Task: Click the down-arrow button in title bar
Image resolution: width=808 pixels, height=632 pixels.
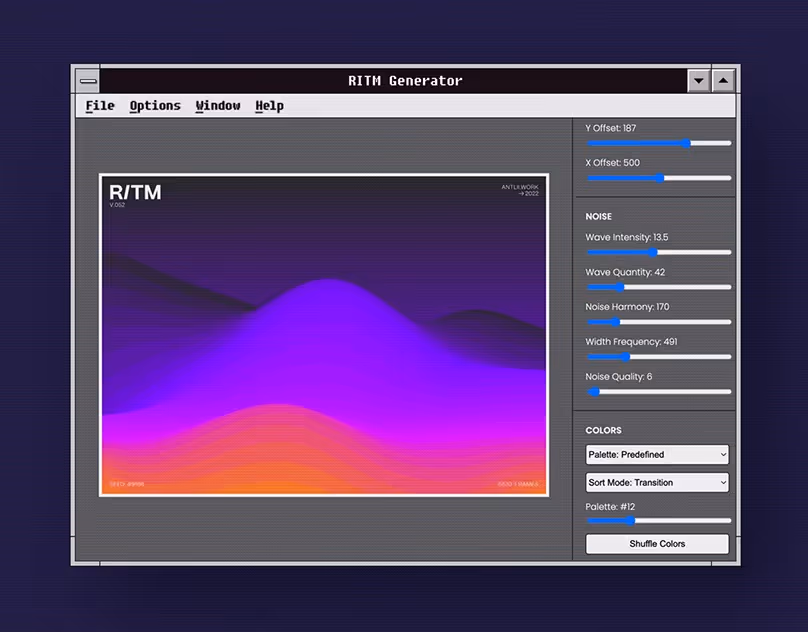Action: tap(699, 81)
